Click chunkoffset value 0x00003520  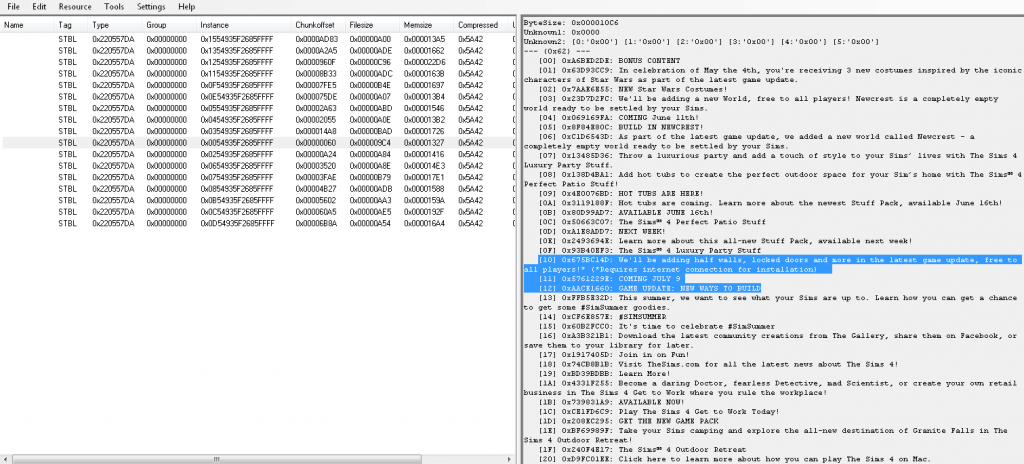click(x=317, y=166)
